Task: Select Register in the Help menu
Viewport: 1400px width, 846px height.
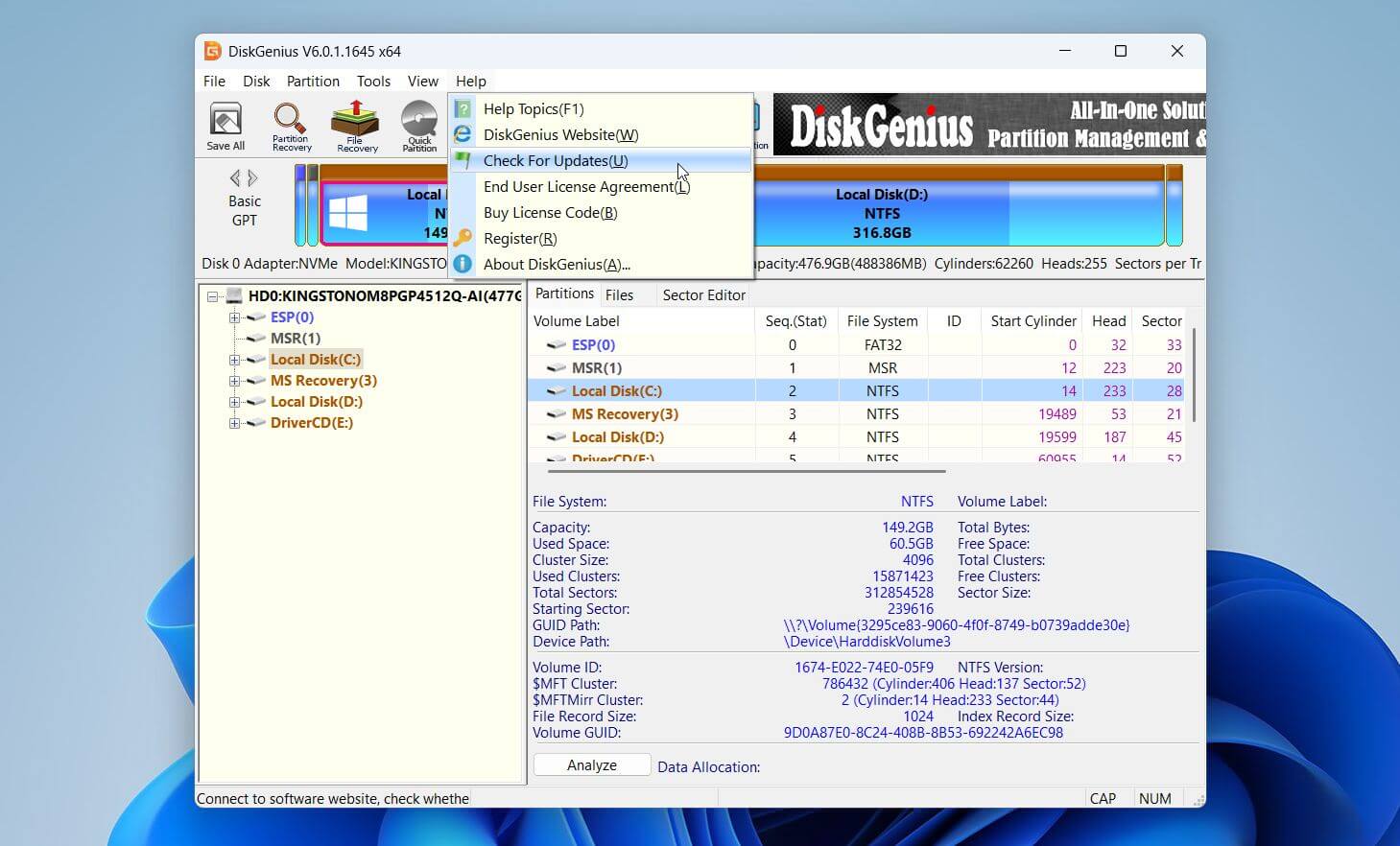Action: 519,239
